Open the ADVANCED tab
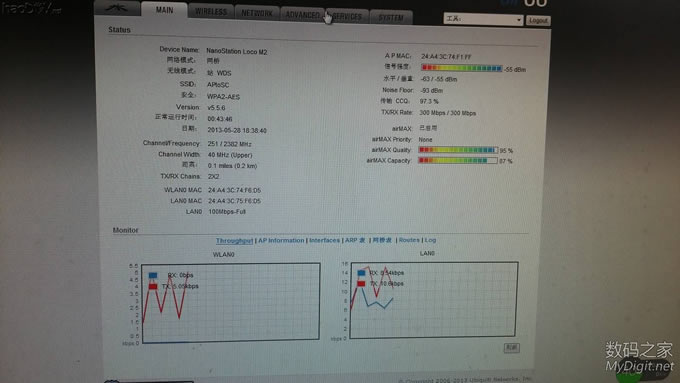 302,15
